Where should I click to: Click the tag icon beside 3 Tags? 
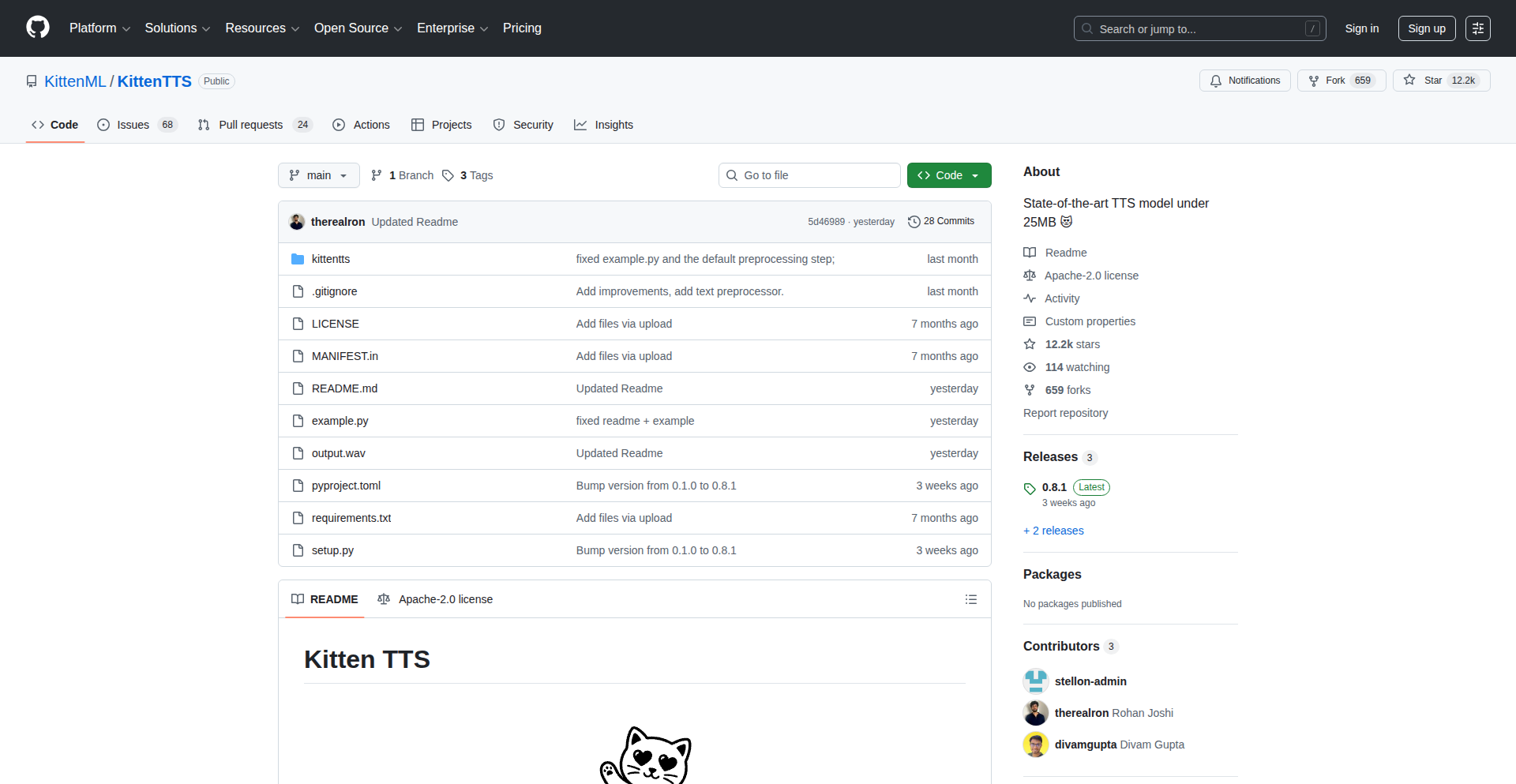point(448,175)
